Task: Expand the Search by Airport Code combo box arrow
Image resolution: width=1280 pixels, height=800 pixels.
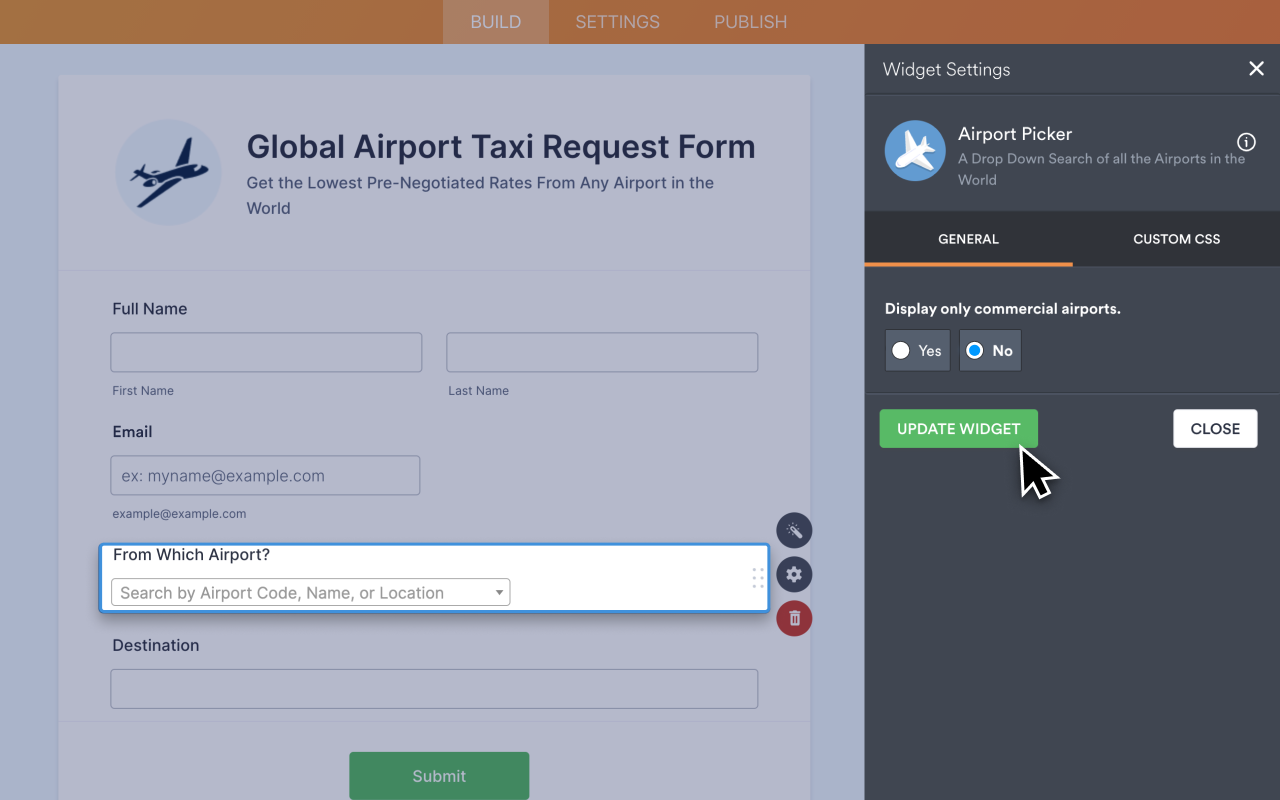Action: pyautogui.click(x=499, y=592)
